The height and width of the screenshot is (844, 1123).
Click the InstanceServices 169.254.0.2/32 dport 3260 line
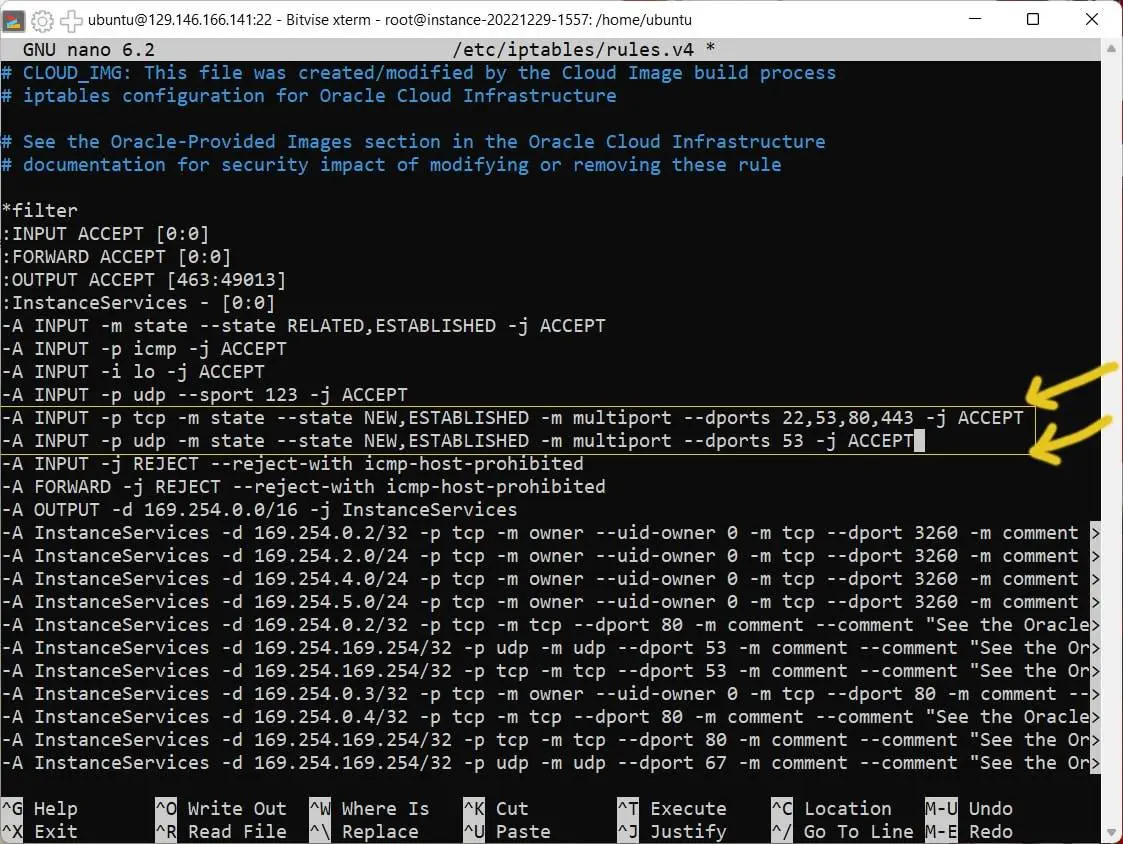[550, 532]
